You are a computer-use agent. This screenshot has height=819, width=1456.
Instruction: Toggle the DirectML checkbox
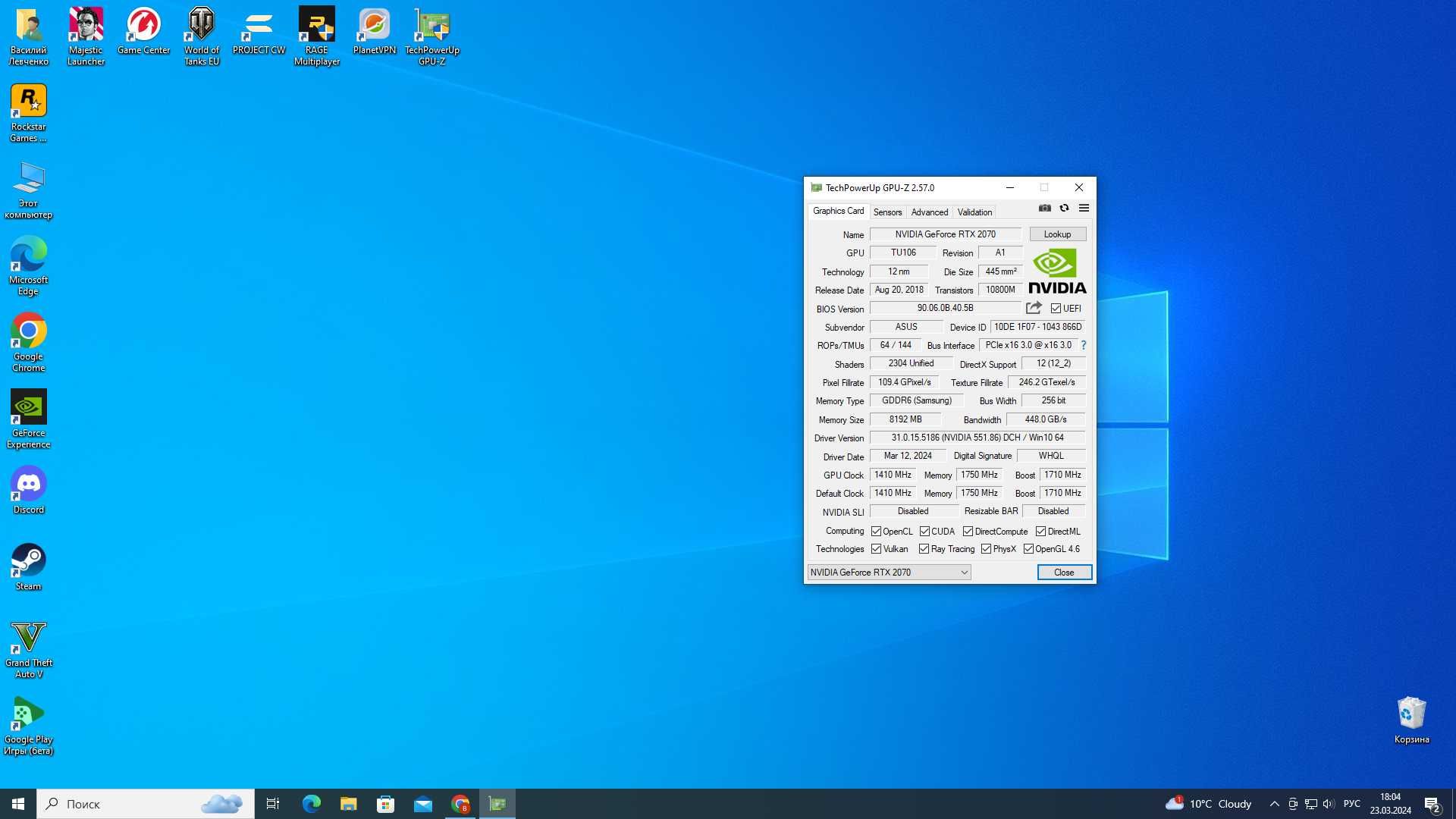1040,532
